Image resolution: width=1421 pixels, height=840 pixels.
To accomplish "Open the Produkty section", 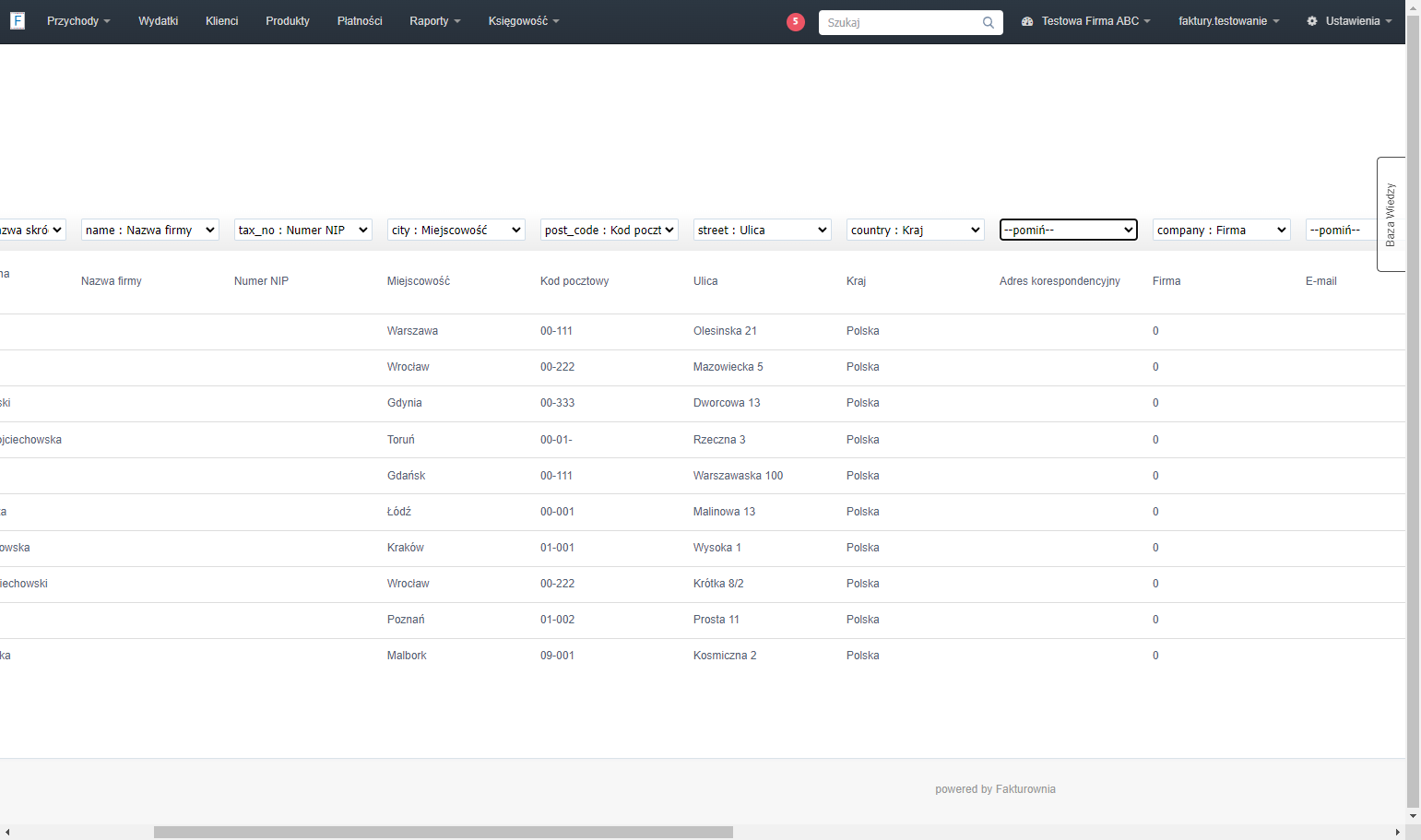I will [288, 21].
